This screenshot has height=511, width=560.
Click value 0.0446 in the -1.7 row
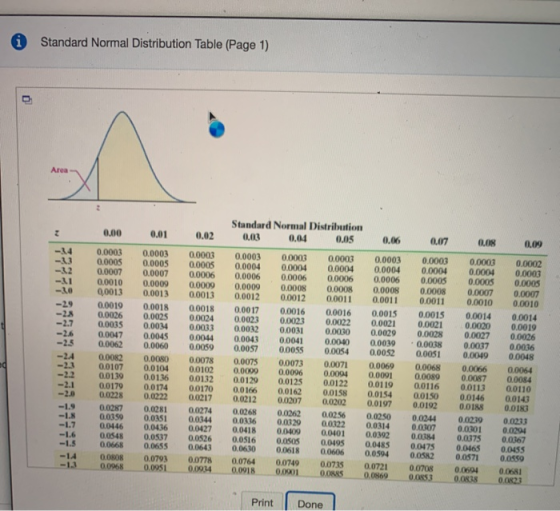point(111,426)
